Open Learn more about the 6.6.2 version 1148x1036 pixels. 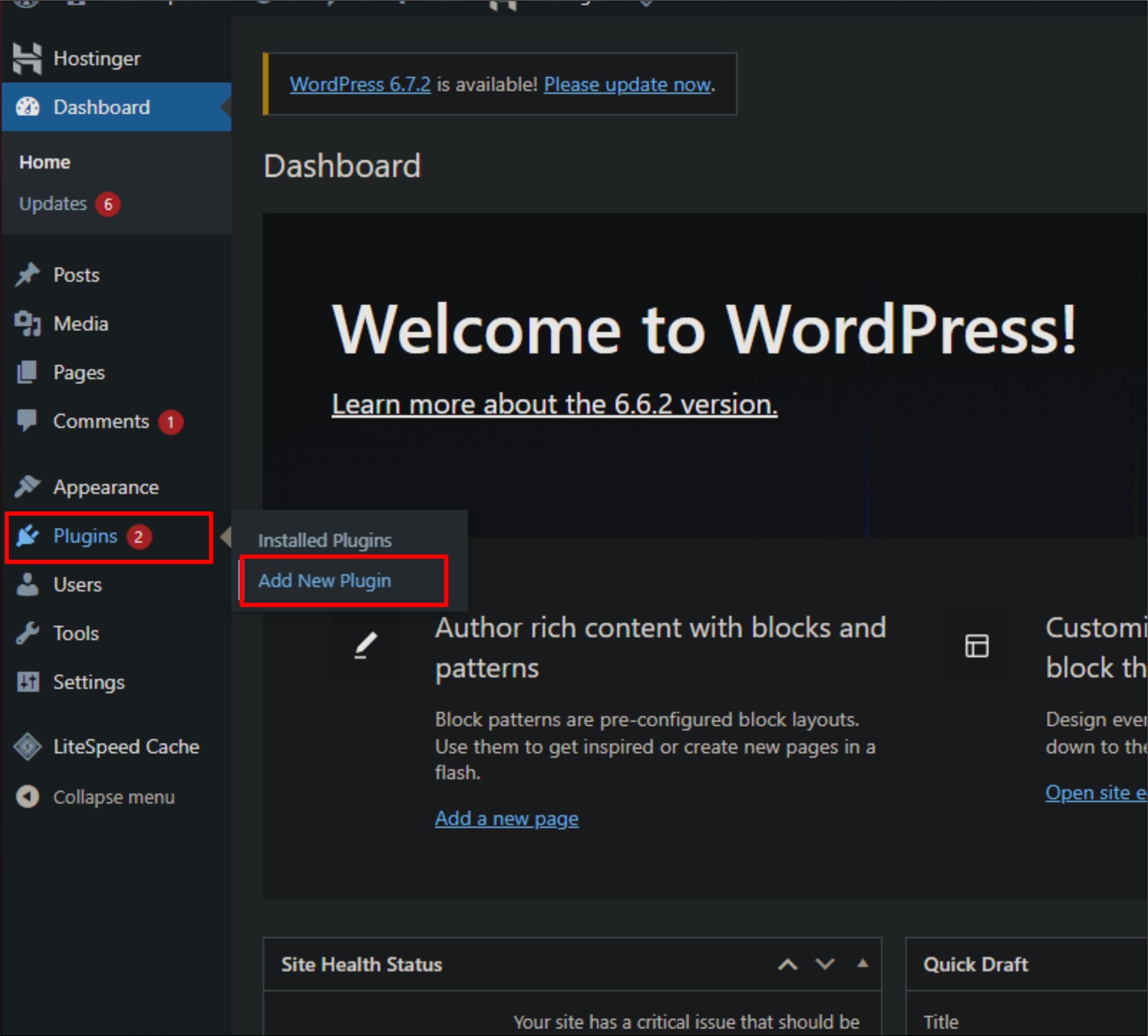(x=555, y=404)
